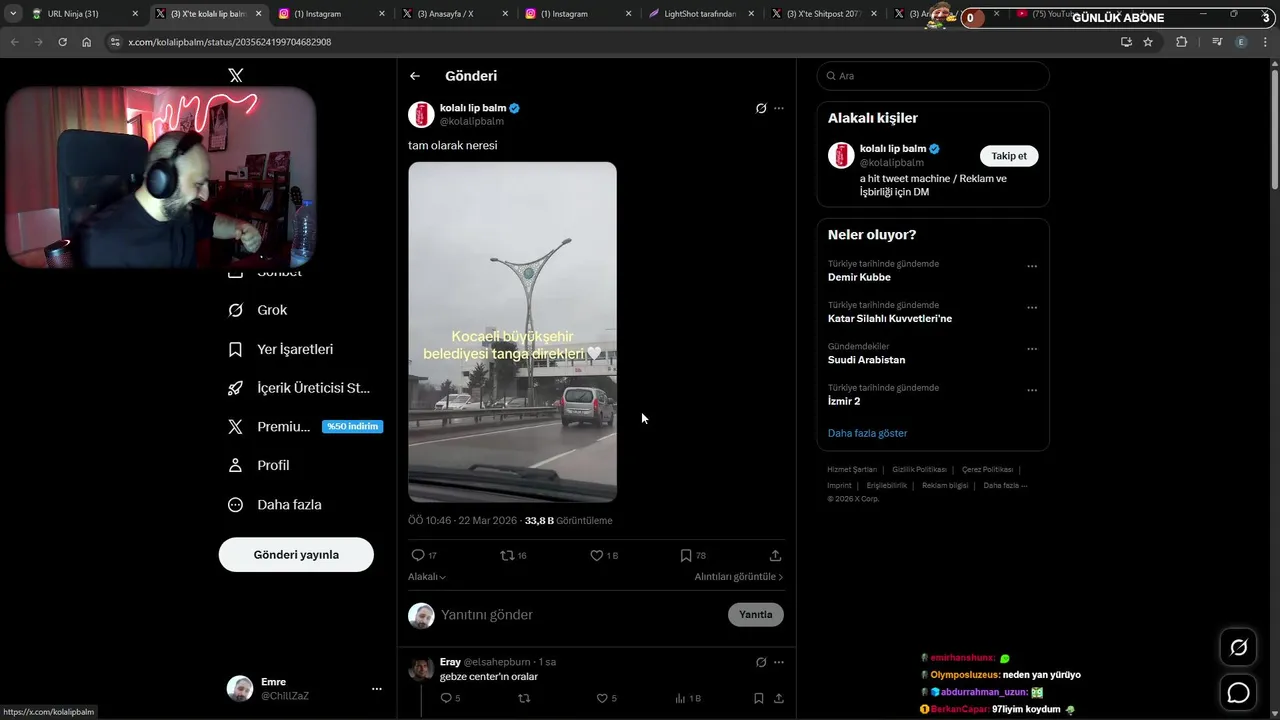Open account menu dots beside Emre
This screenshot has width=1280, height=720.
point(377,689)
